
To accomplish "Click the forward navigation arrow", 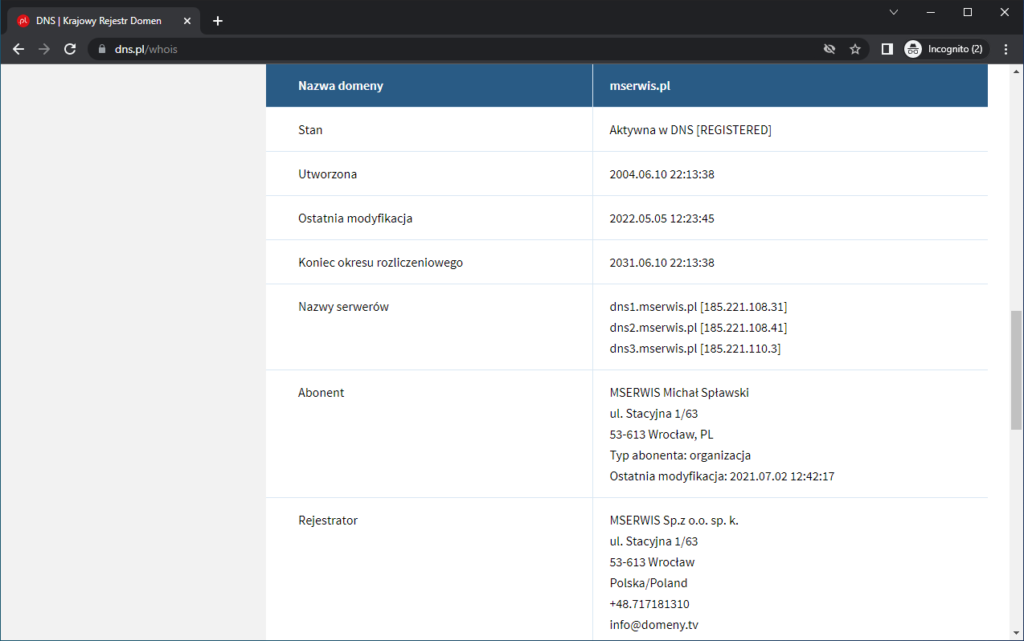I will click(x=43, y=48).
